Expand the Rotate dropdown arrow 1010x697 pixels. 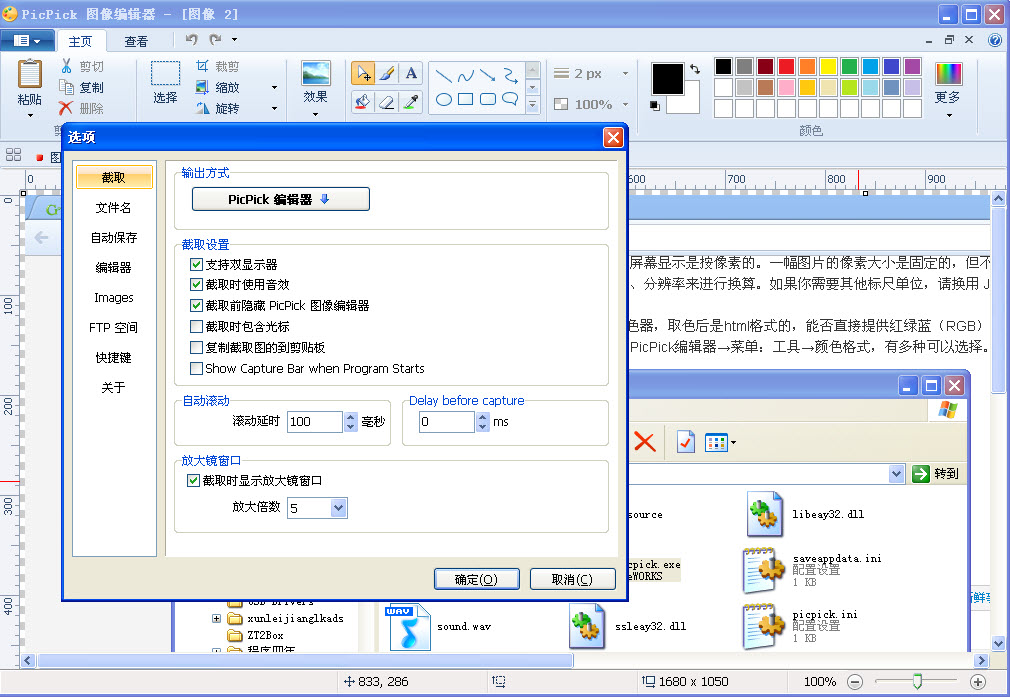coord(274,108)
